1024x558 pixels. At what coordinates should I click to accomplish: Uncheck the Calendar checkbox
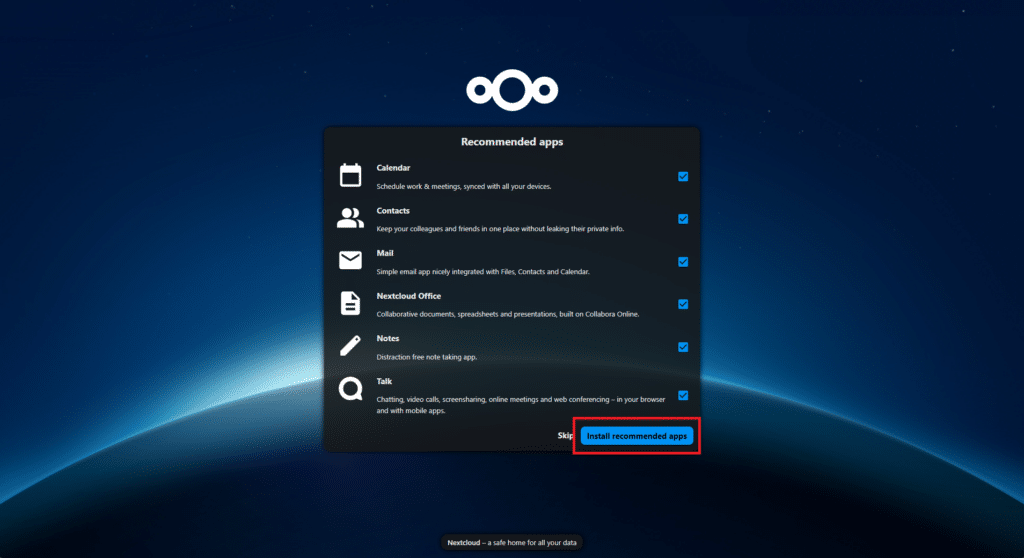click(683, 176)
